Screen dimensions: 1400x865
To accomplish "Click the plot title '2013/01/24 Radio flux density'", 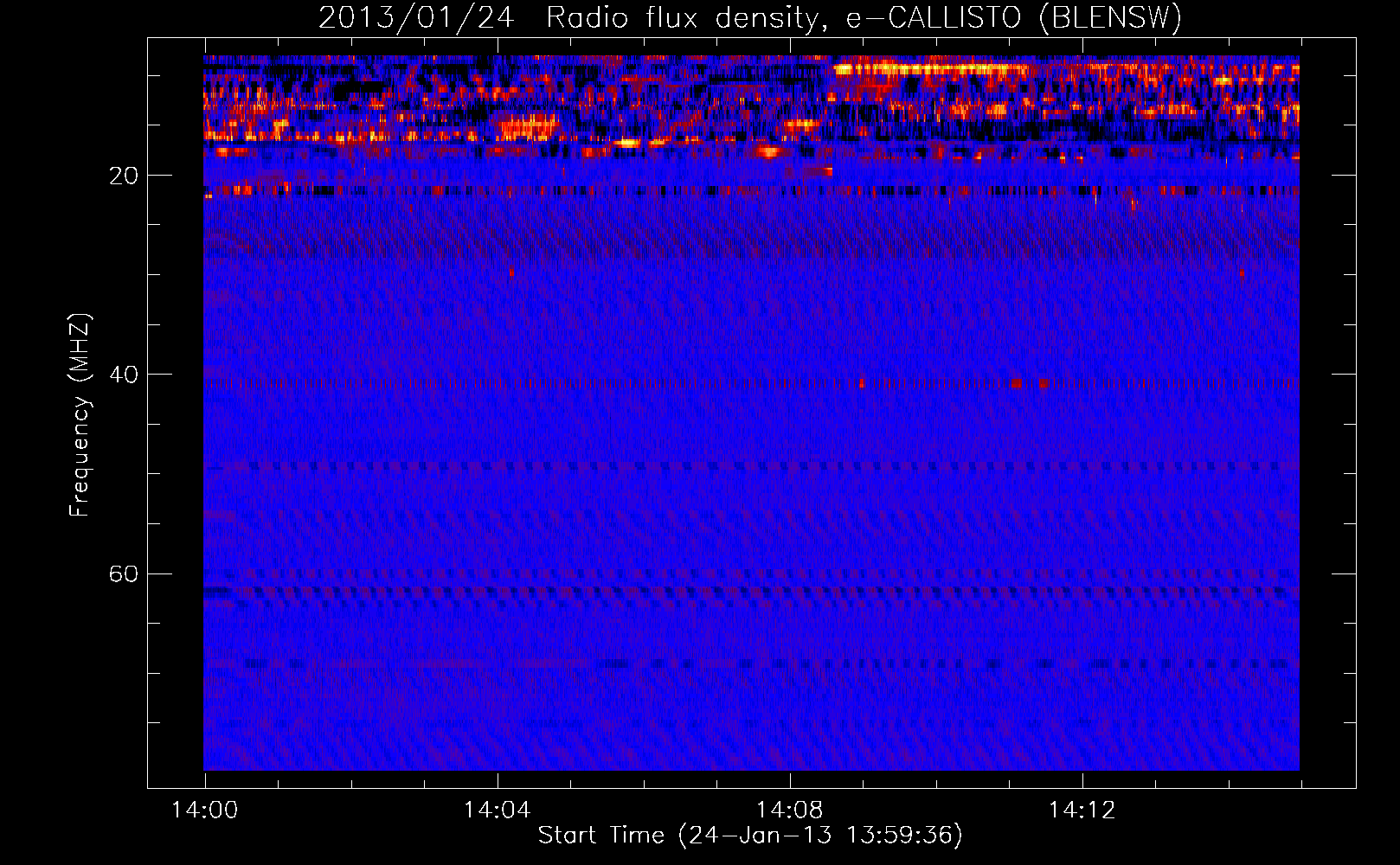I will [x=568, y=18].
